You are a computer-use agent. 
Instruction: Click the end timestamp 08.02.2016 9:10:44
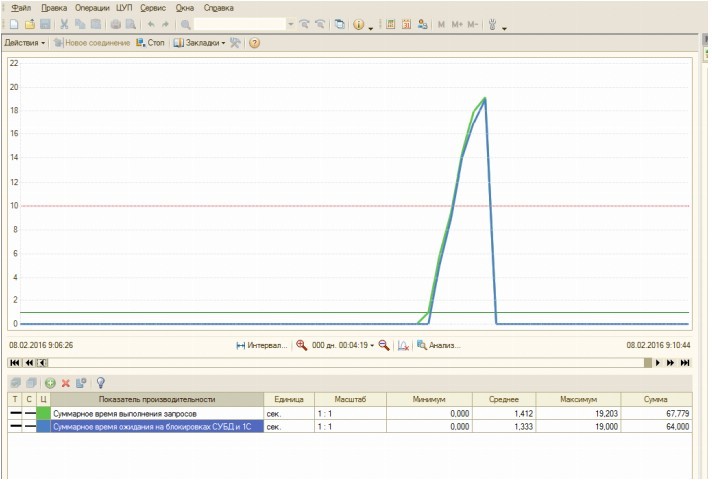[658, 345]
